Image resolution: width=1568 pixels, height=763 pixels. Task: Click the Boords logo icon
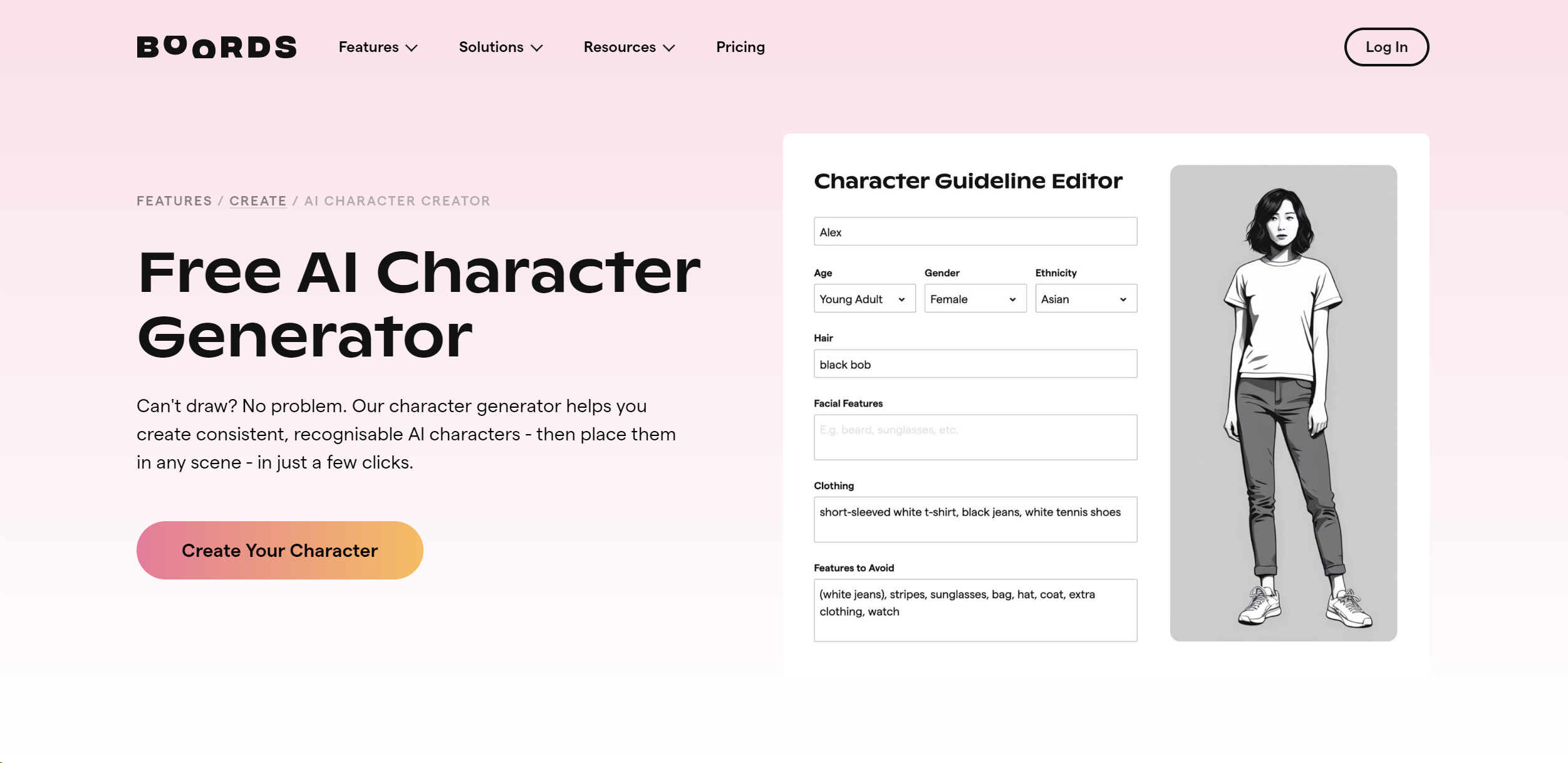pos(217,47)
